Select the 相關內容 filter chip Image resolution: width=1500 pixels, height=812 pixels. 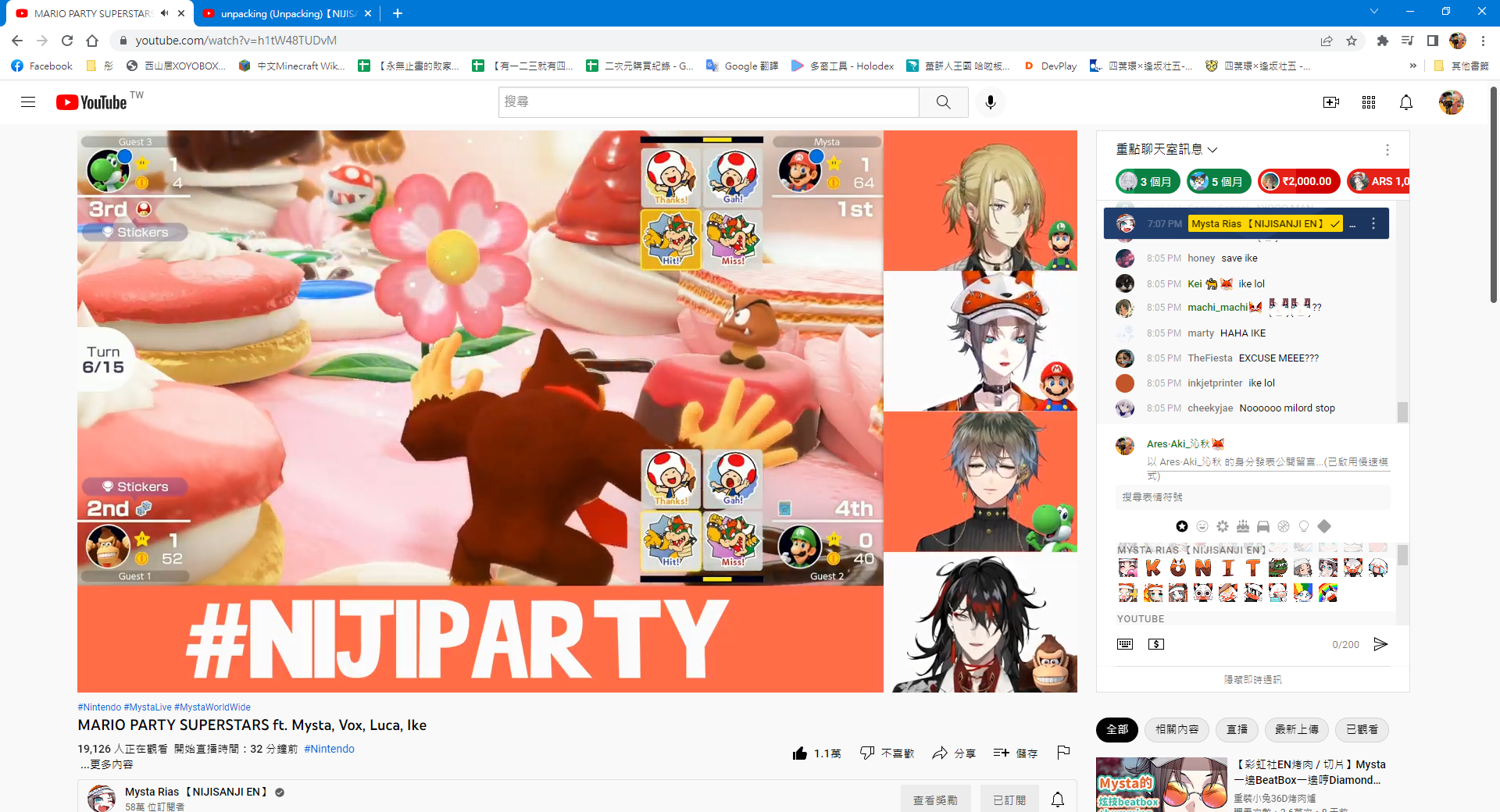pyautogui.click(x=1177, y=729)
